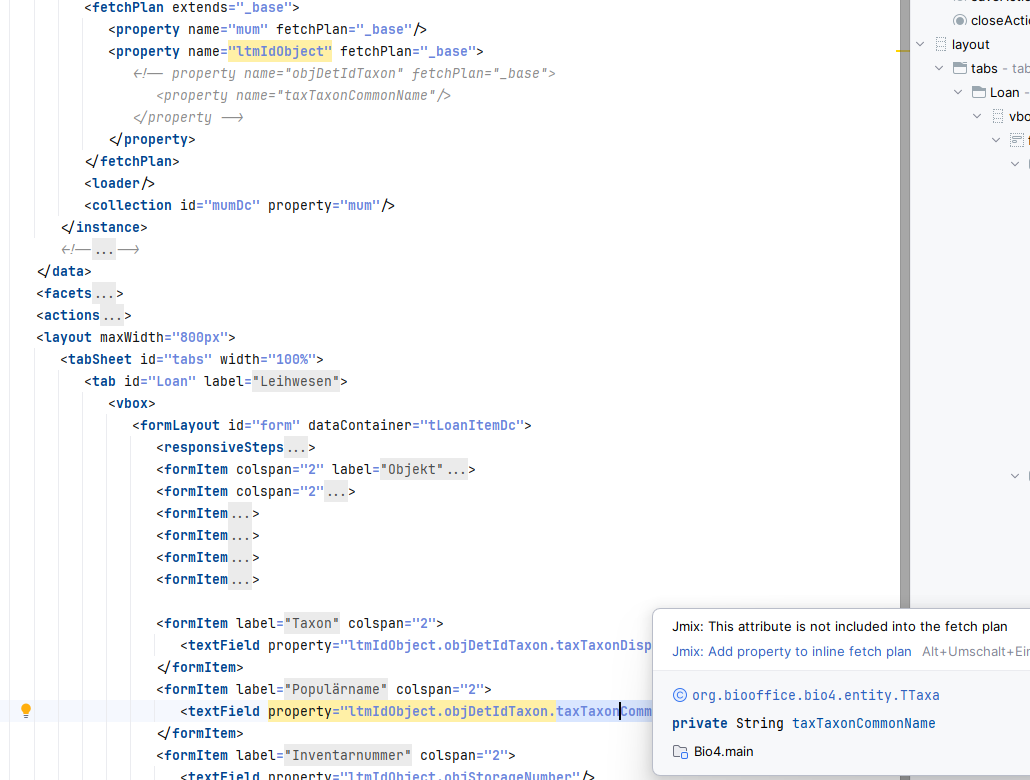Click the Bio4.main module folder icon
This screenshot has height=780, width=1030.
(680, 751)
